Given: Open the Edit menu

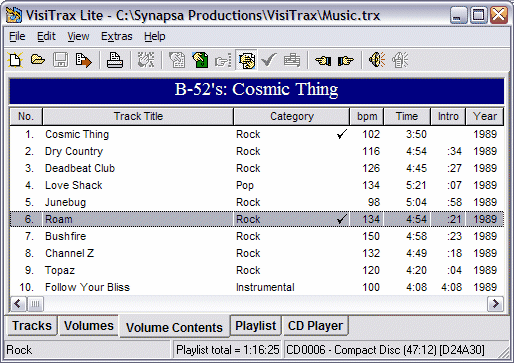Looking at the screenshot, I should tap(46, 36).
